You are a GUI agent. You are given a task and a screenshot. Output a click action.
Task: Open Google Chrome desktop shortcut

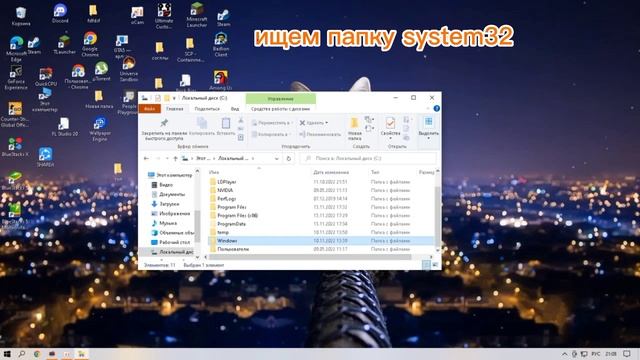pos(90,44)
